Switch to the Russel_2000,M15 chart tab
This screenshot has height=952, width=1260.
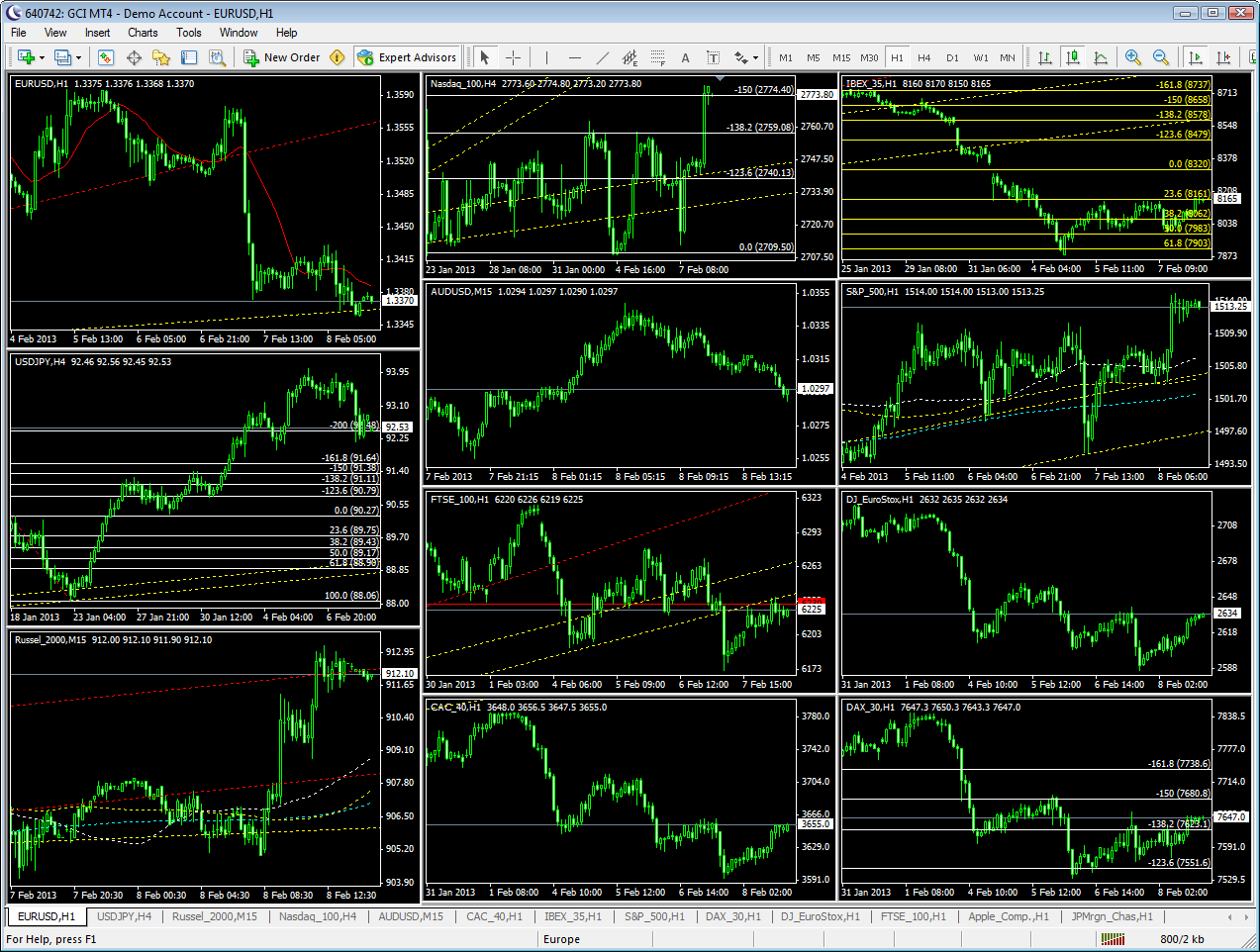click(214, 916)
